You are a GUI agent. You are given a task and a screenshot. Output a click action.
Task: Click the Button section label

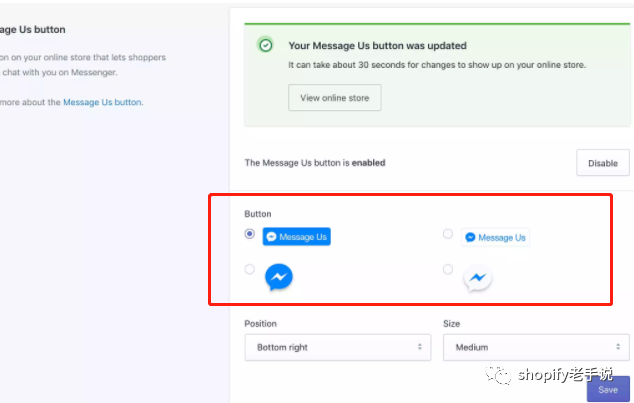(258, 214)
